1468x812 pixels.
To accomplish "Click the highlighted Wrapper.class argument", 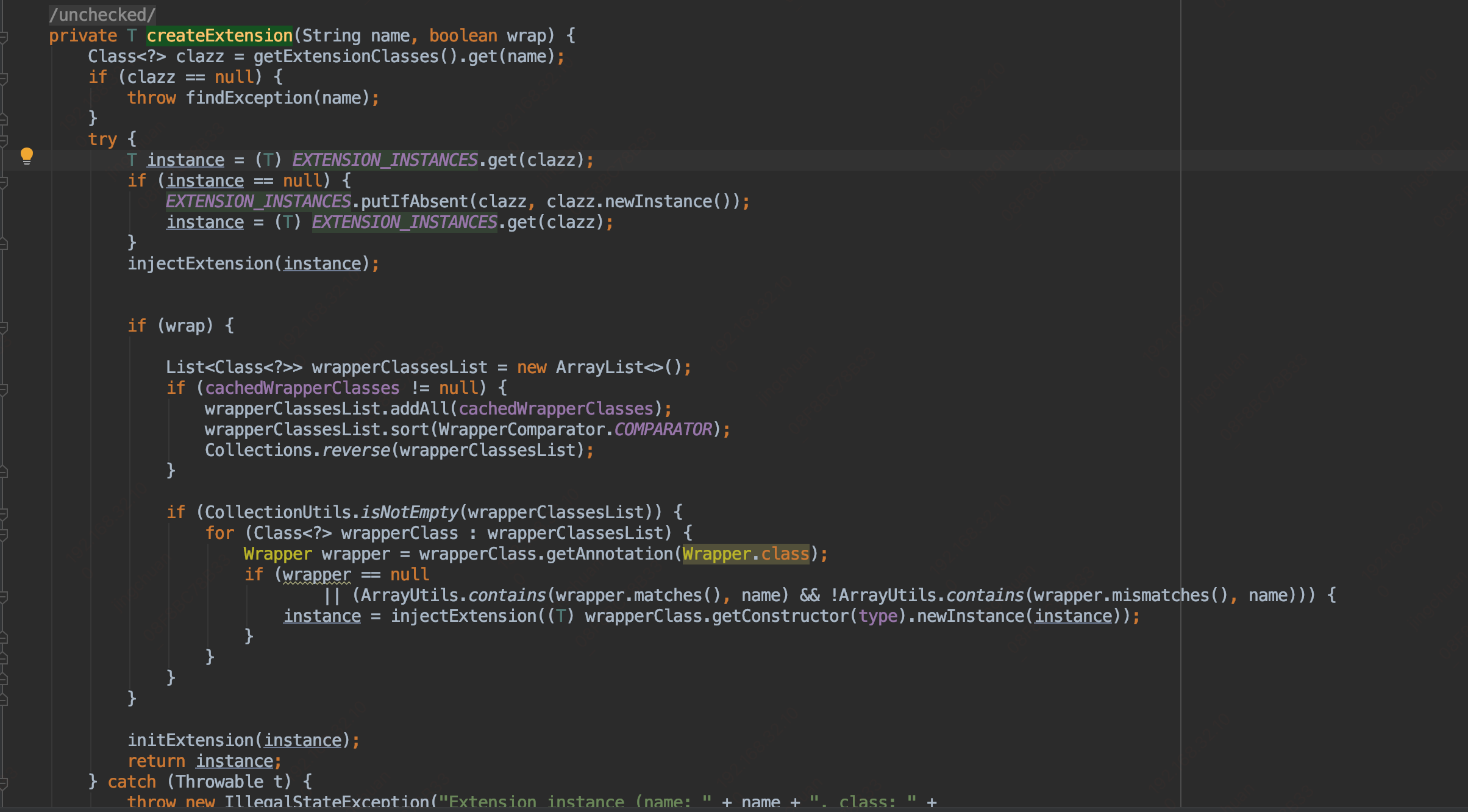I will 745,554.
